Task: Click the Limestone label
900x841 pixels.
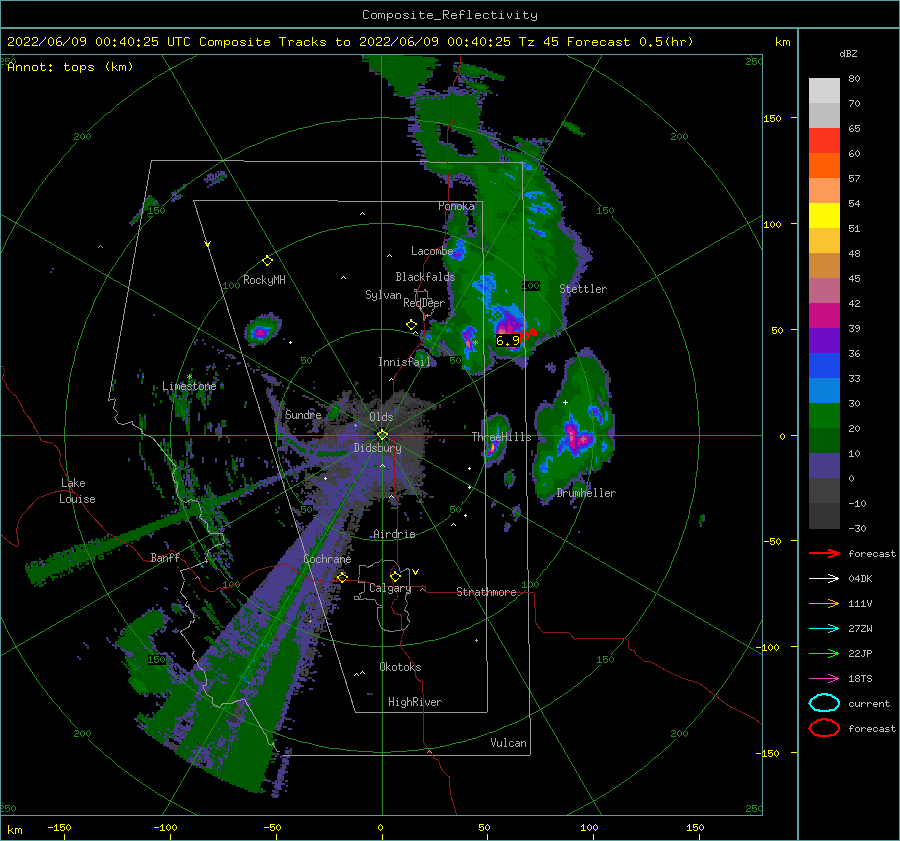Action: tap(189, 386)
